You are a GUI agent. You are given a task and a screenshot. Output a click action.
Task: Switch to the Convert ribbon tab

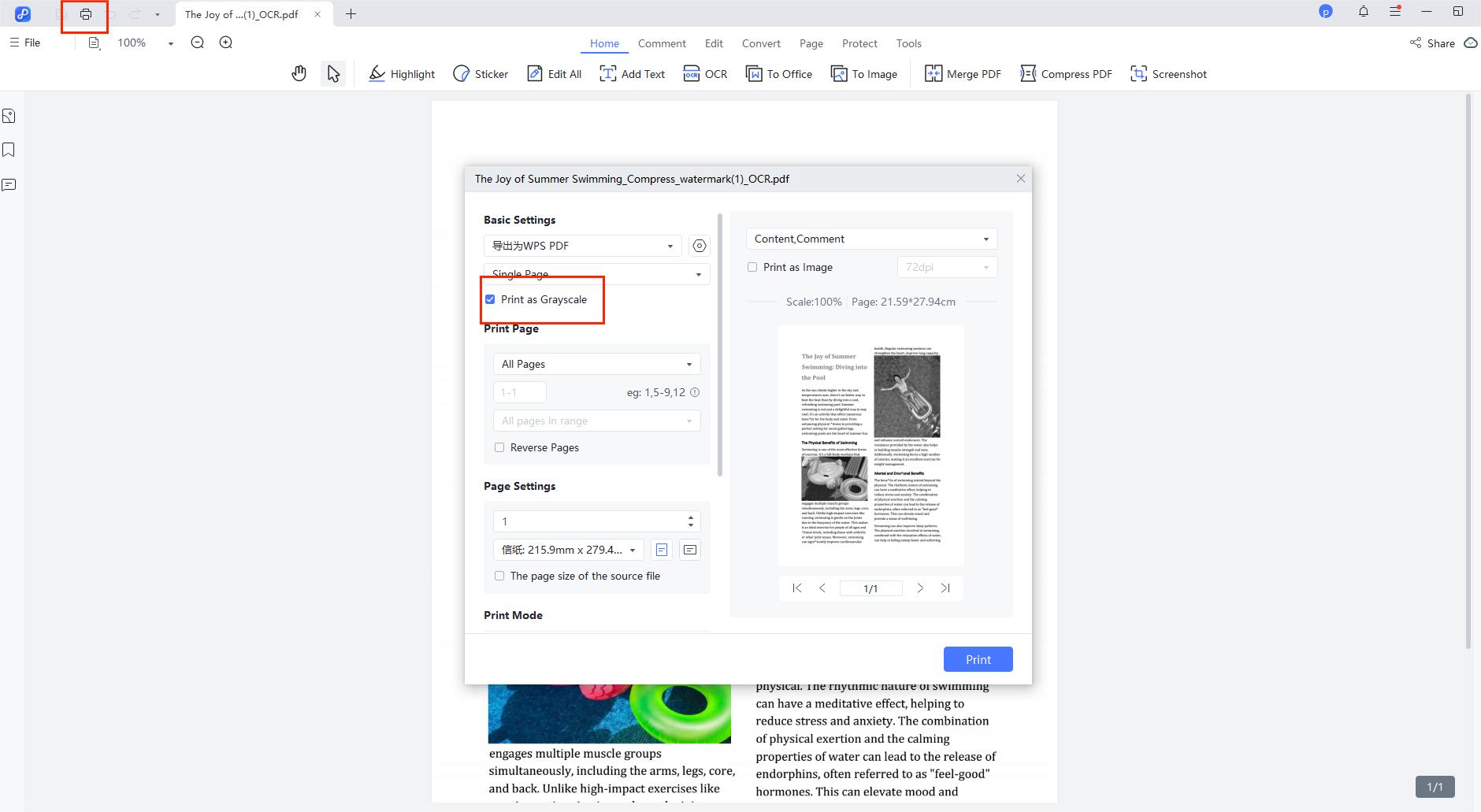pos(760,43)
